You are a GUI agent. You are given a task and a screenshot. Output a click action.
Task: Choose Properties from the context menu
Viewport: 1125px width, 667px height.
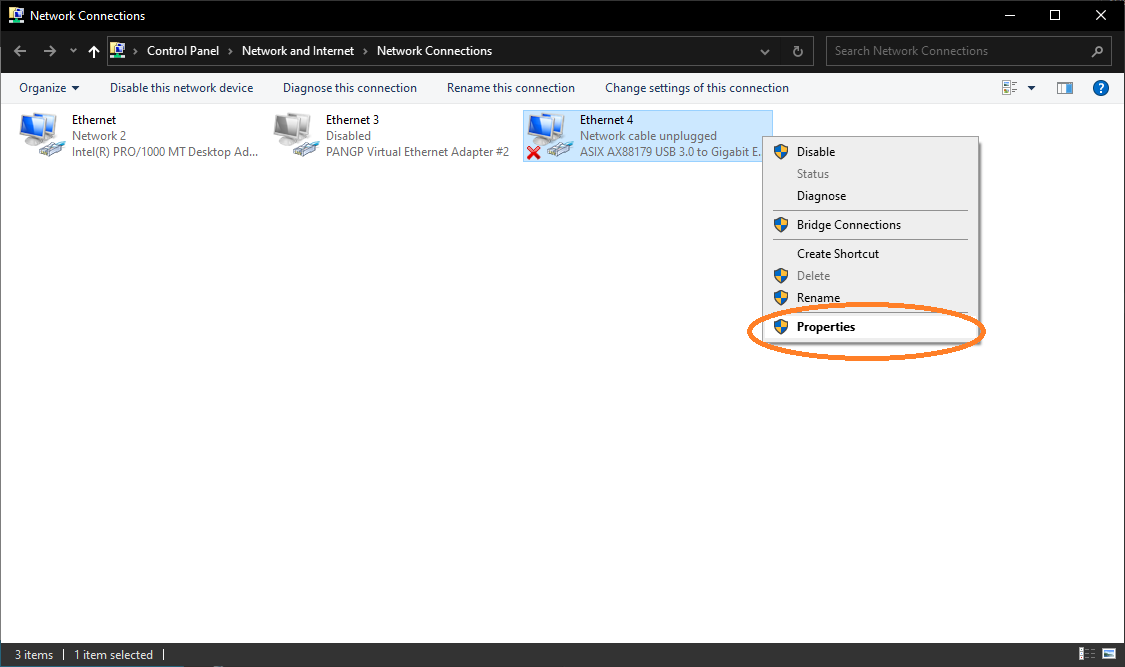pyautogui.click(x=826, y=327)
